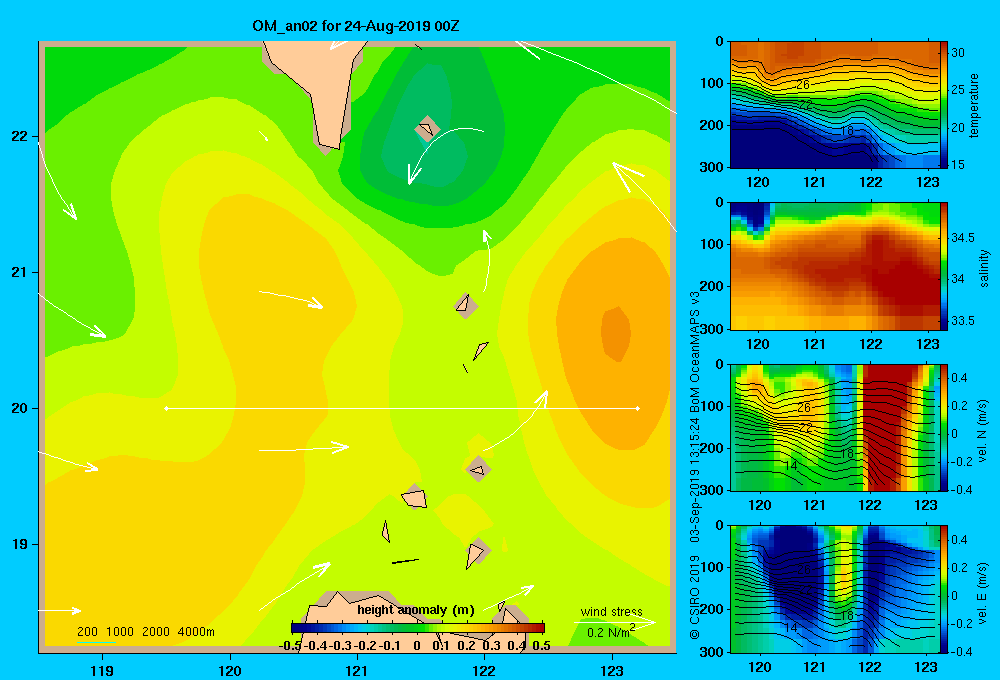Click the longitude 123 tick label on main map
This screenshot has width=1000, height=680.
[x=612, y=670]
